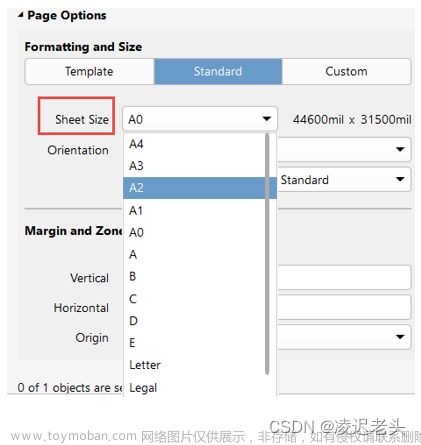The width and height of the screenshot is (421, 445).
Task: Select the highlighted A2 sheet size
Action: click(200, 188)
